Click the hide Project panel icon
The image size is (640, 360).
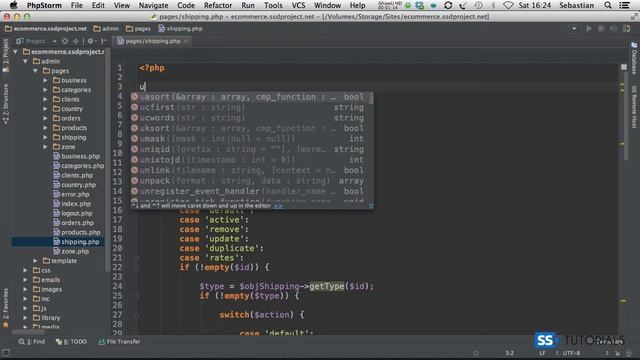point(104,41)
